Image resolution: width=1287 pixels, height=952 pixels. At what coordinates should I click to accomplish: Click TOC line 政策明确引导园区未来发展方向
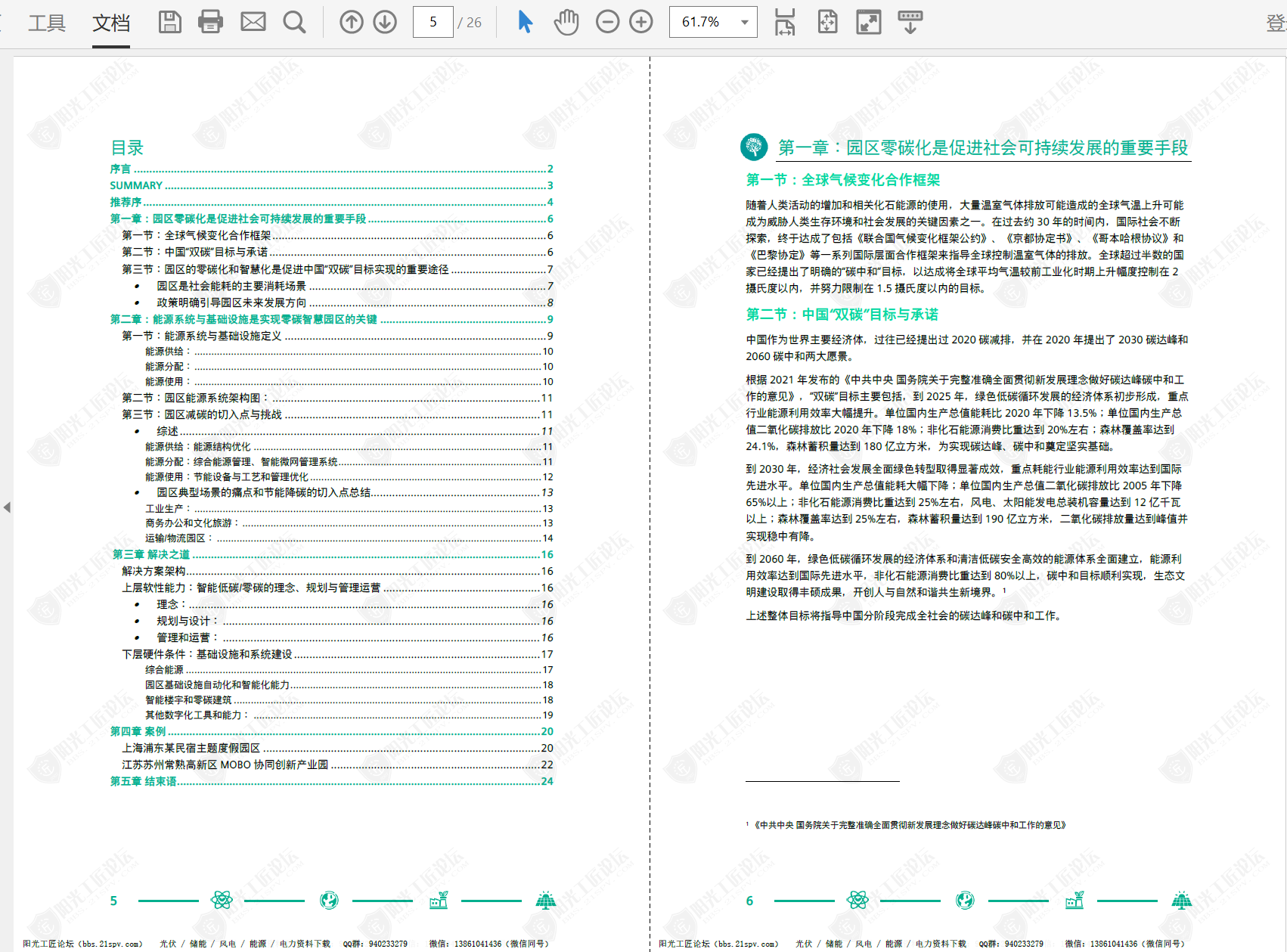click(343, 302)
